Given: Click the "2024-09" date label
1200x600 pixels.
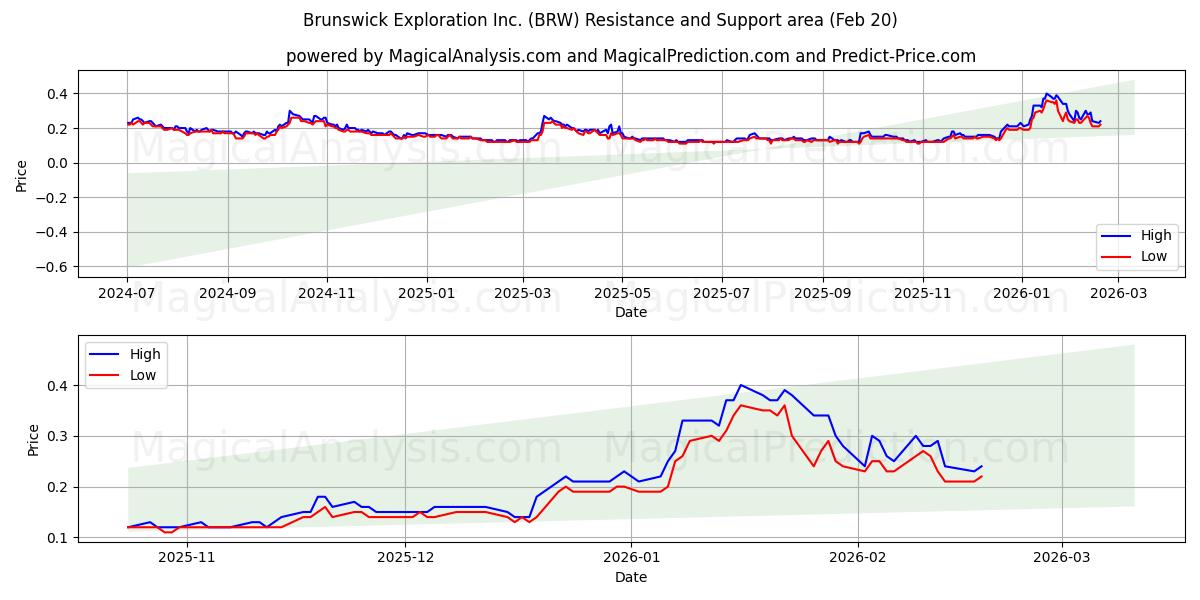Looking at the screenshot, I should (227, 293).
